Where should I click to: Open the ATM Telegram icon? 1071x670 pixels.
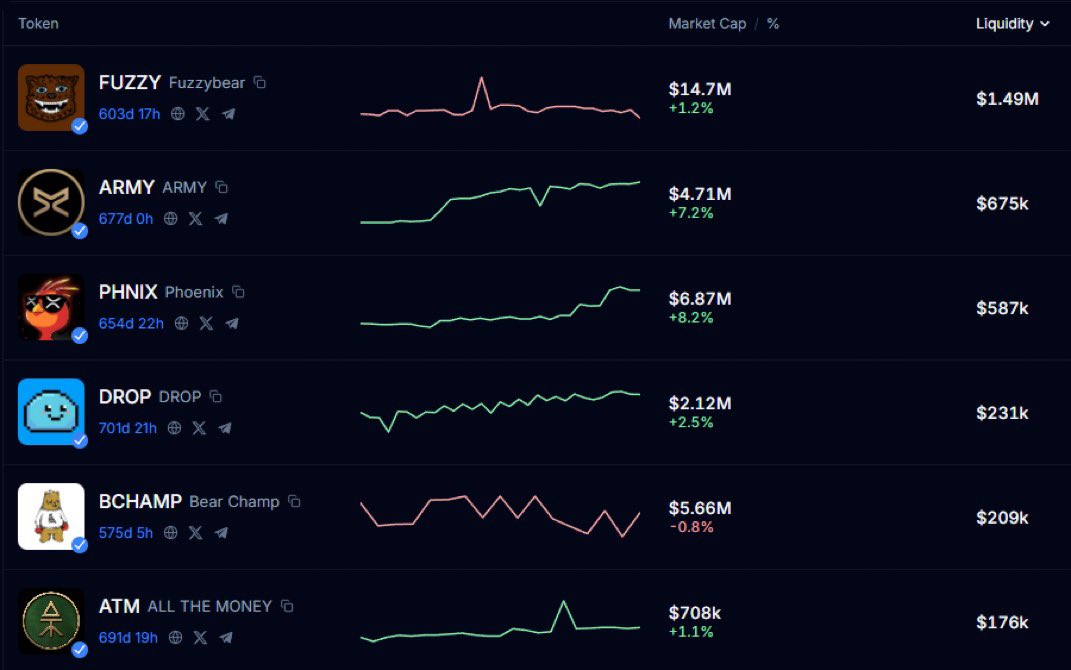click(225, 638)
